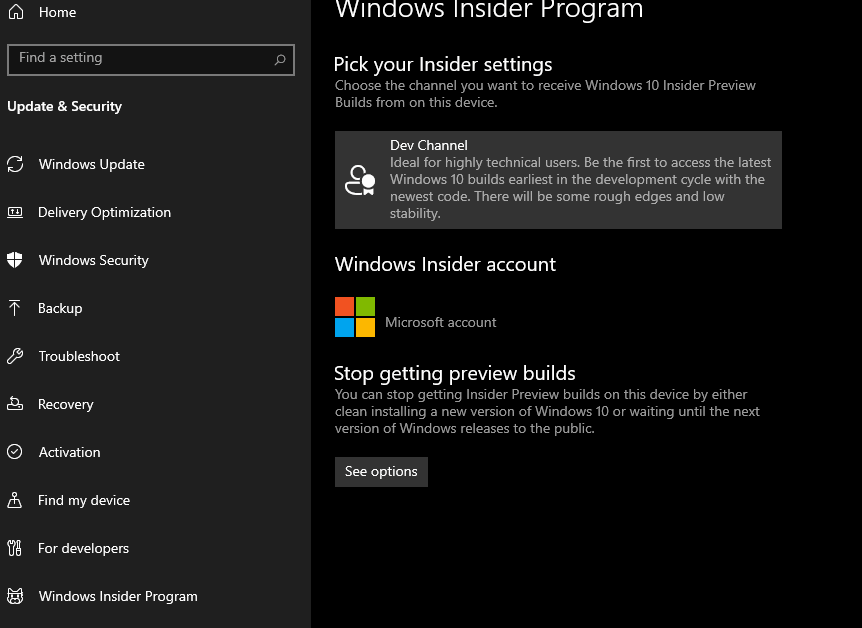This screenshot has width=862, height=628.
Task: Click the Activation checkmark circle icon
Action: (15, 451)
